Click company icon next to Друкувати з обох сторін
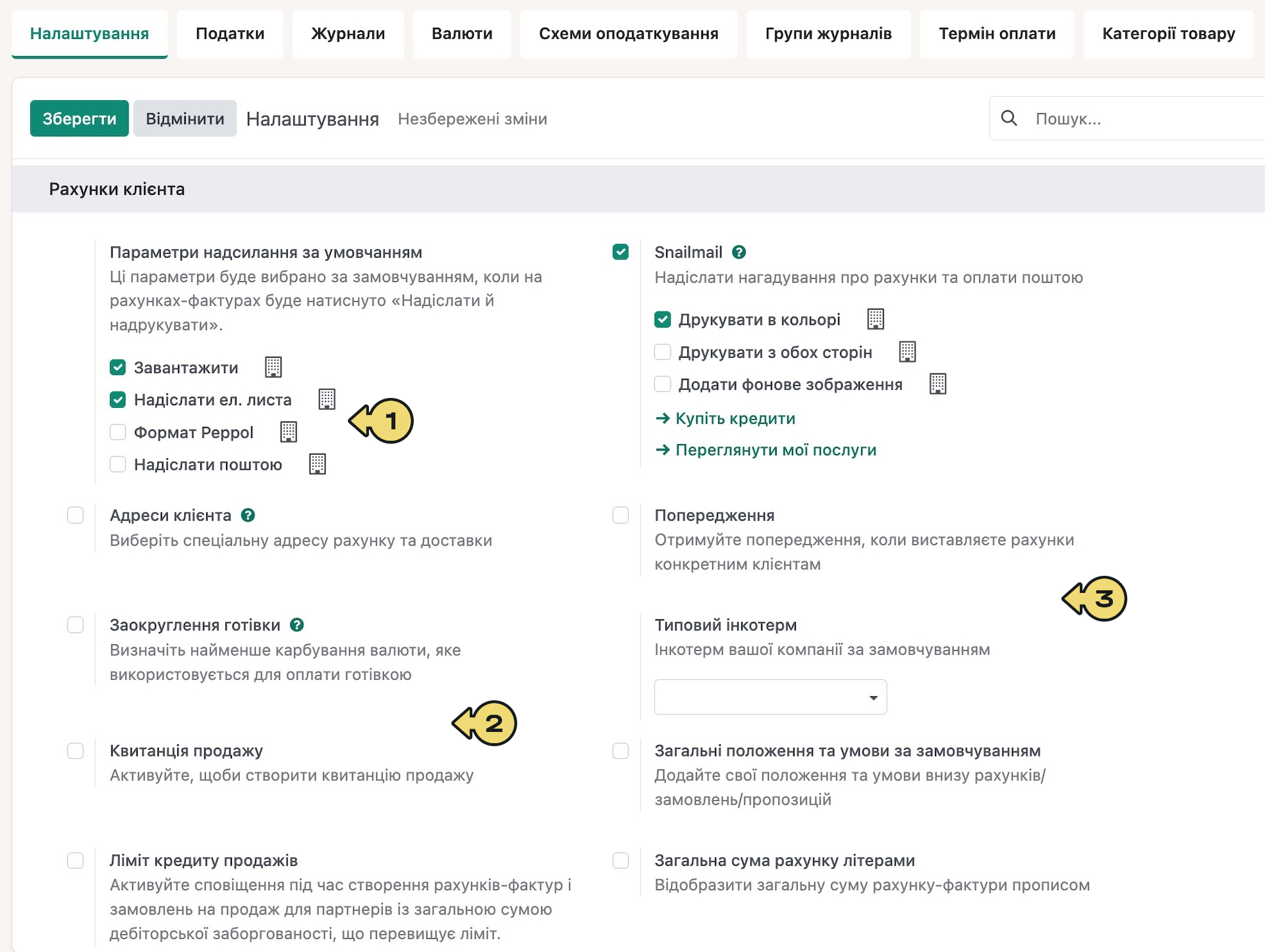Viewport: 1265px width, 952px height. [x=907, y=352]
